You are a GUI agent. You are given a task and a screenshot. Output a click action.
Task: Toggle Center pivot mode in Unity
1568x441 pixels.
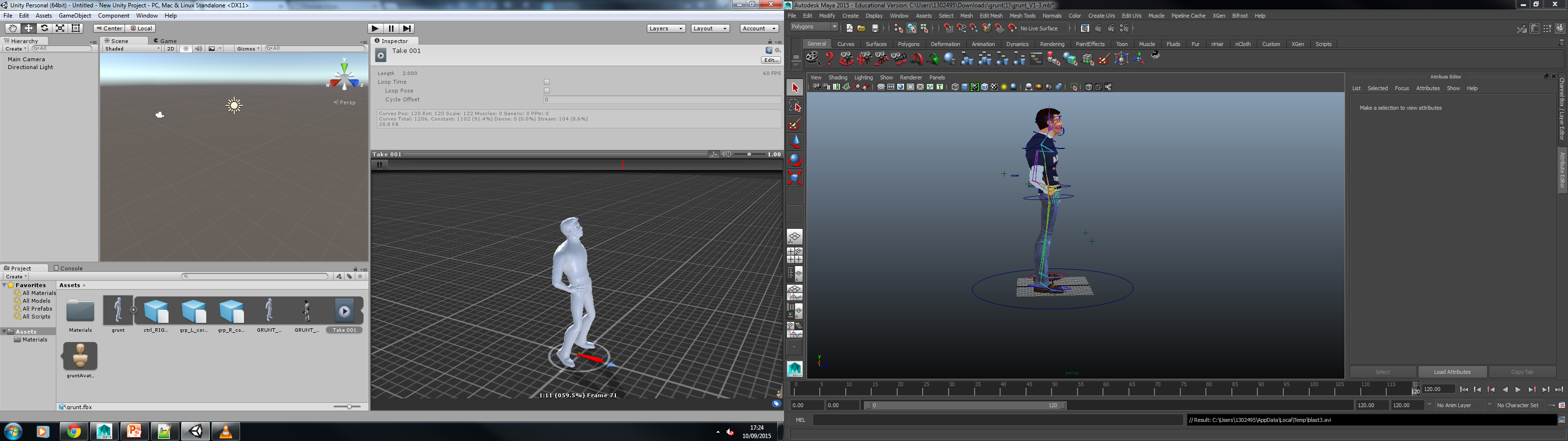coord(110,28)
